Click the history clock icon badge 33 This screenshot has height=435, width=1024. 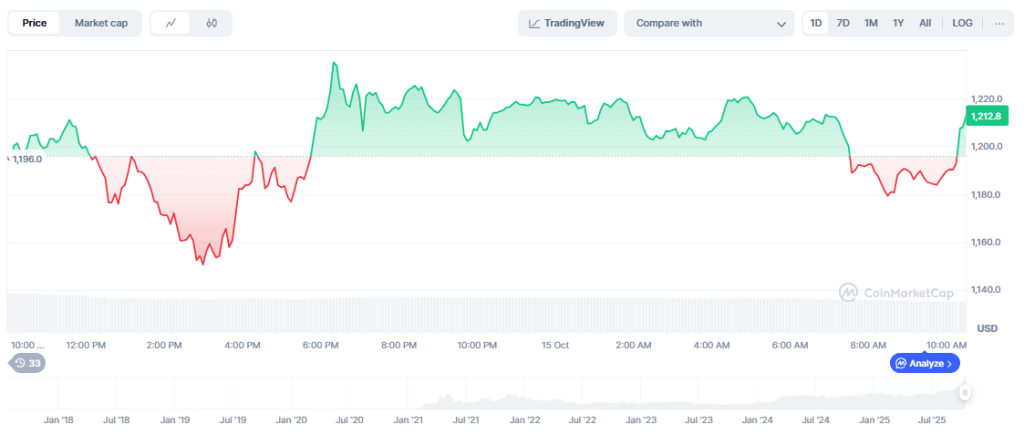click(x=27, y=362)
